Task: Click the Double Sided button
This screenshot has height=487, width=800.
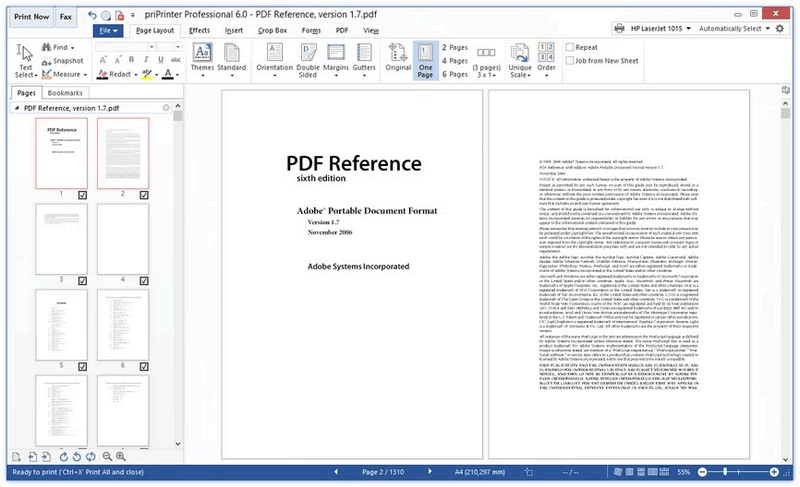Action: 308,61
